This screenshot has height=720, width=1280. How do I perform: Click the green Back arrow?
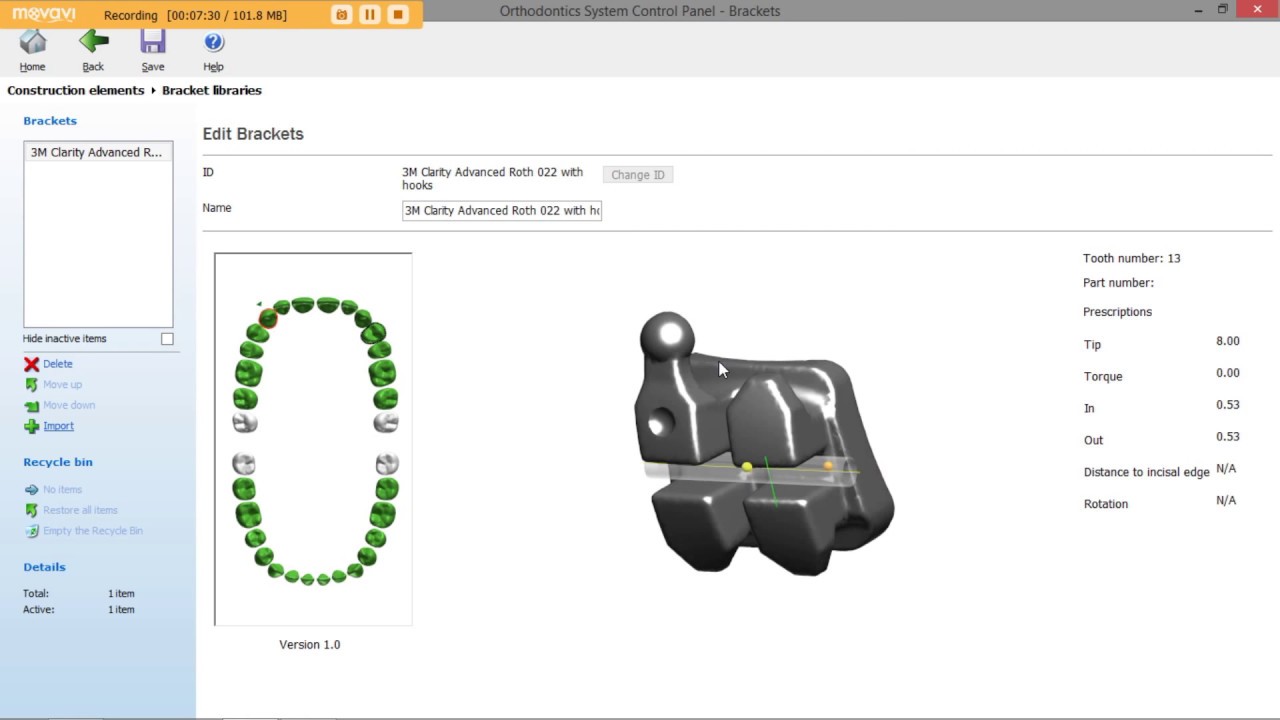coord(93,42)
